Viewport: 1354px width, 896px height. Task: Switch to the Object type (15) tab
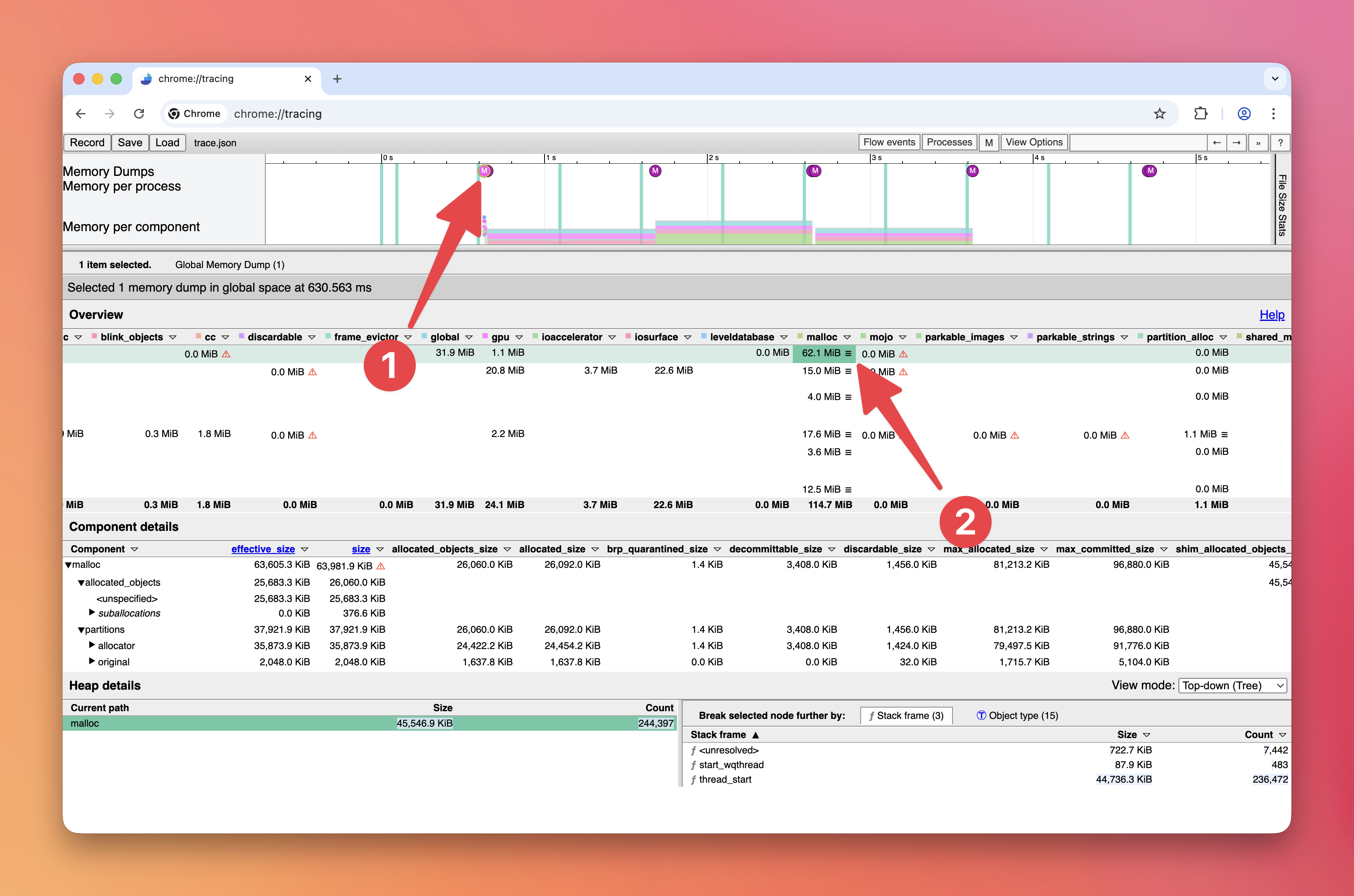(x=1018, y=715)
